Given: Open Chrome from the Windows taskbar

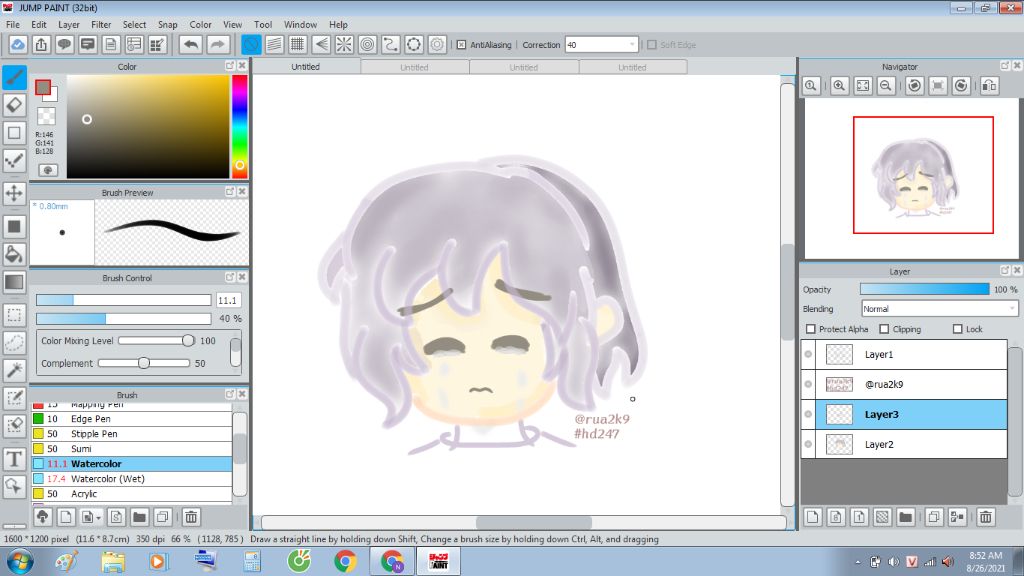Looking at the screenshot, I should click(x=345, y=561).
